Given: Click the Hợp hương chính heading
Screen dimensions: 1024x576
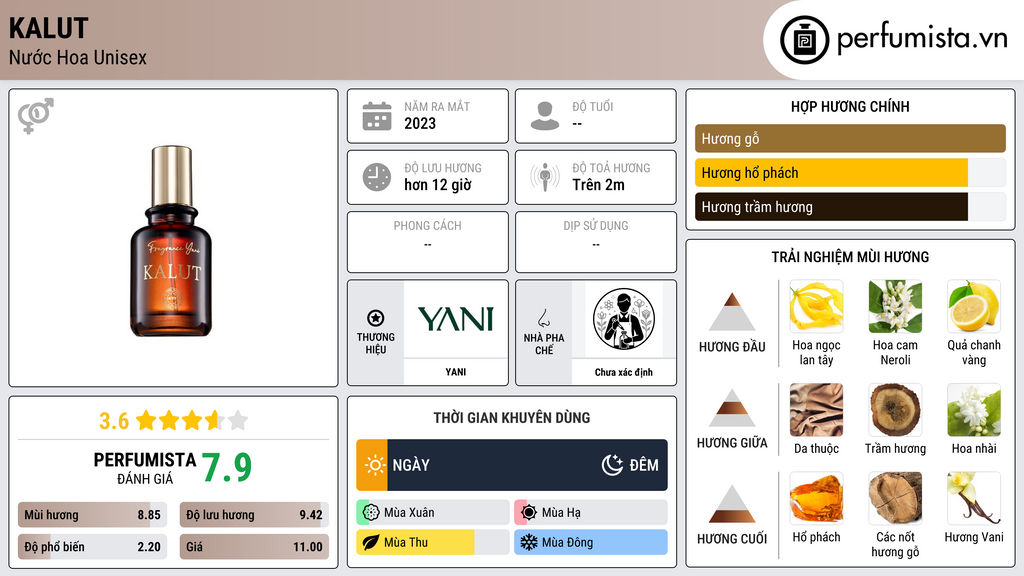Looking at the screenshot, I should [x=850, y=106].
